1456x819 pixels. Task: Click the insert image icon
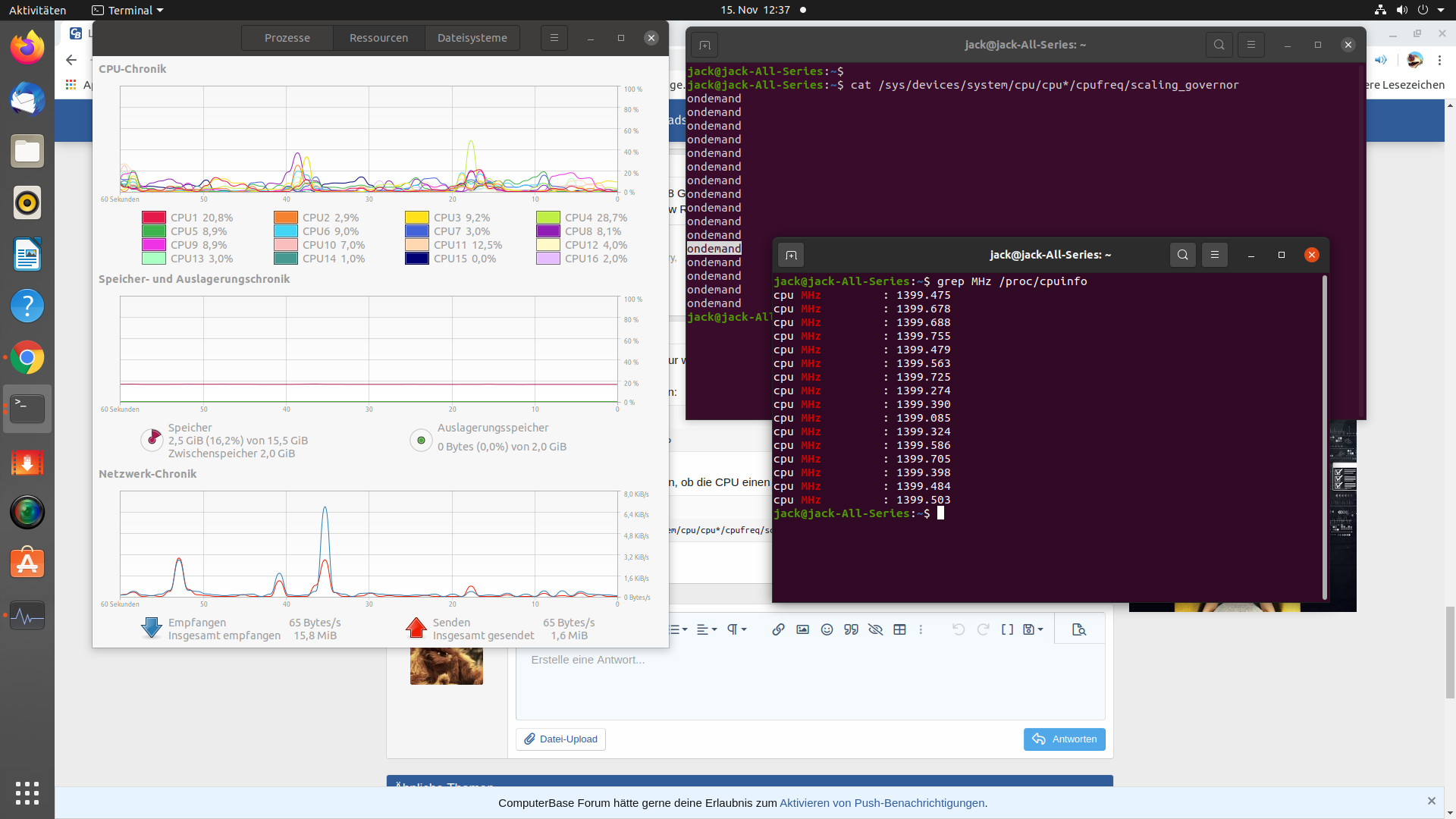pos(802,629)
